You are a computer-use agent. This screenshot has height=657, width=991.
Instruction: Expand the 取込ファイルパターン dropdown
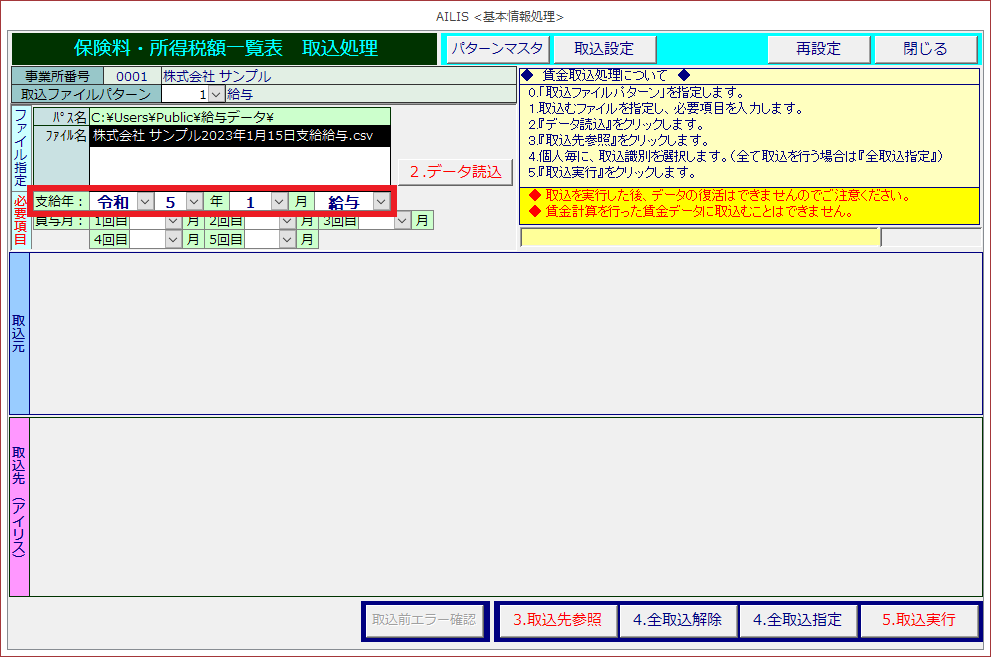[216, 94]
